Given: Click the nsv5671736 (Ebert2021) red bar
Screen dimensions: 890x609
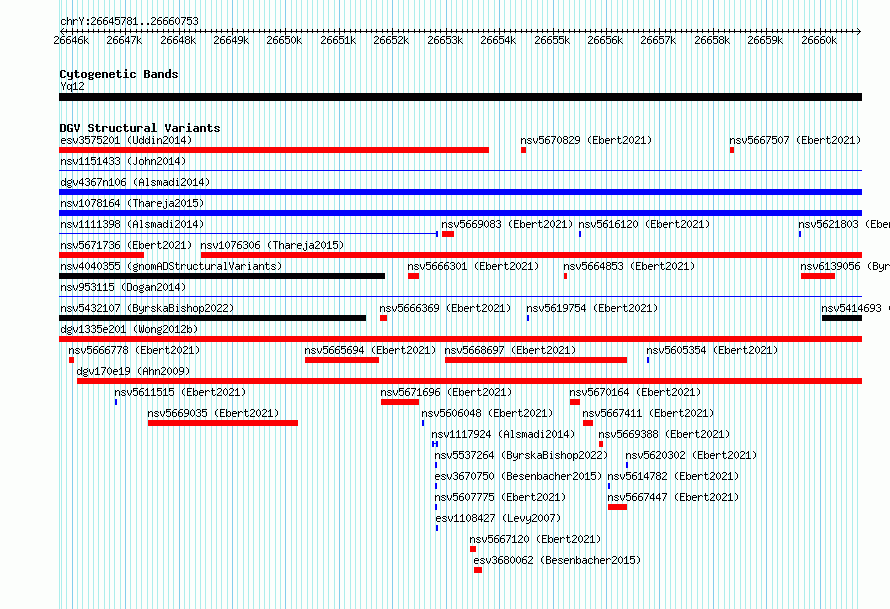Looking at the screenshot, I should point(101,255).
